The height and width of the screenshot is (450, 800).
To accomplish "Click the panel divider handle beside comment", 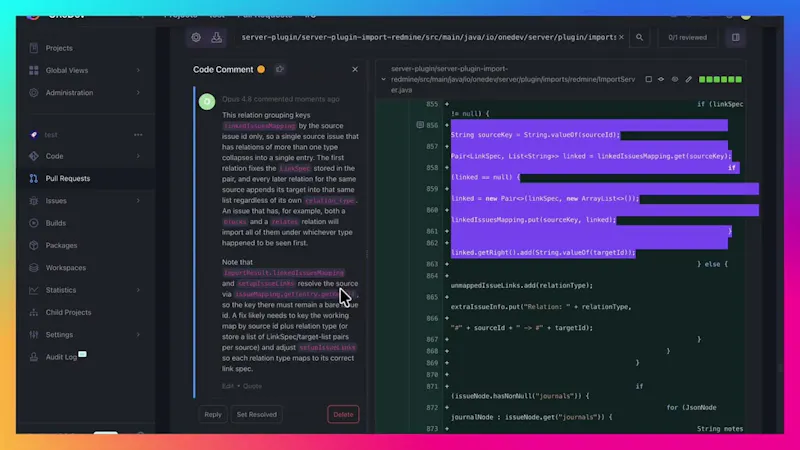I will (x=367, y=254).
